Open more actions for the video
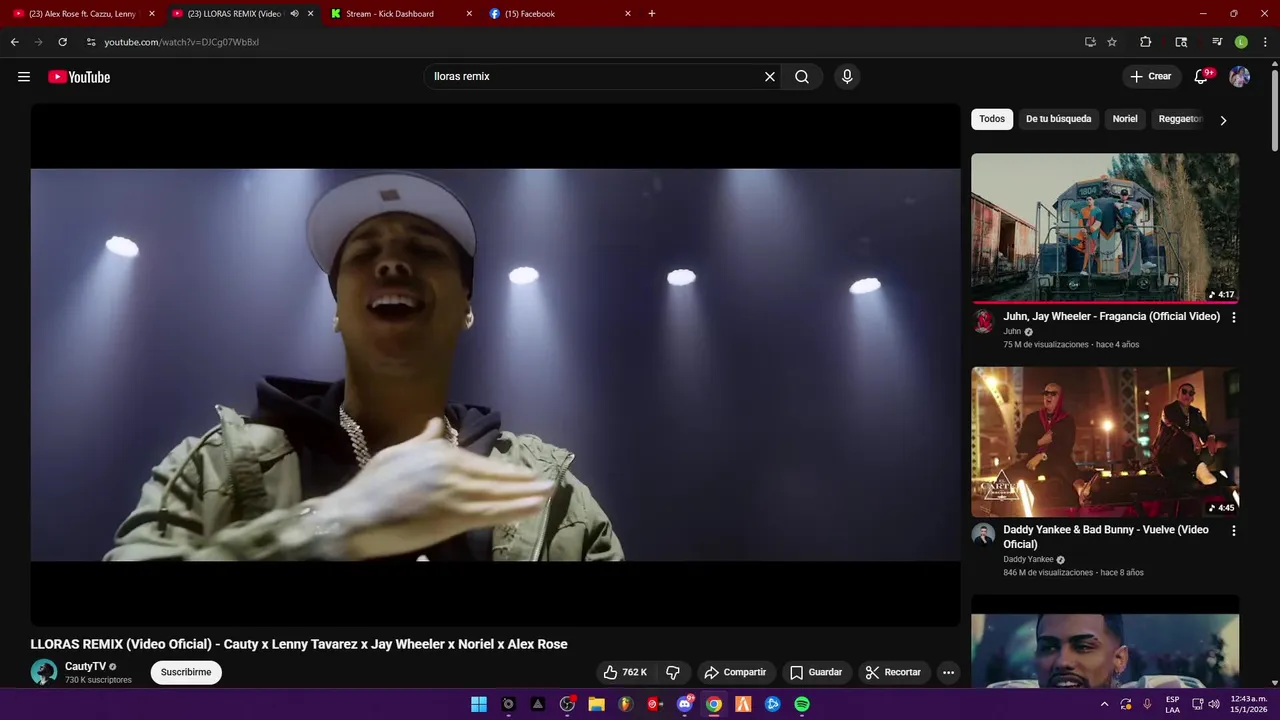The image size is (1280, 720). [949, 672]
